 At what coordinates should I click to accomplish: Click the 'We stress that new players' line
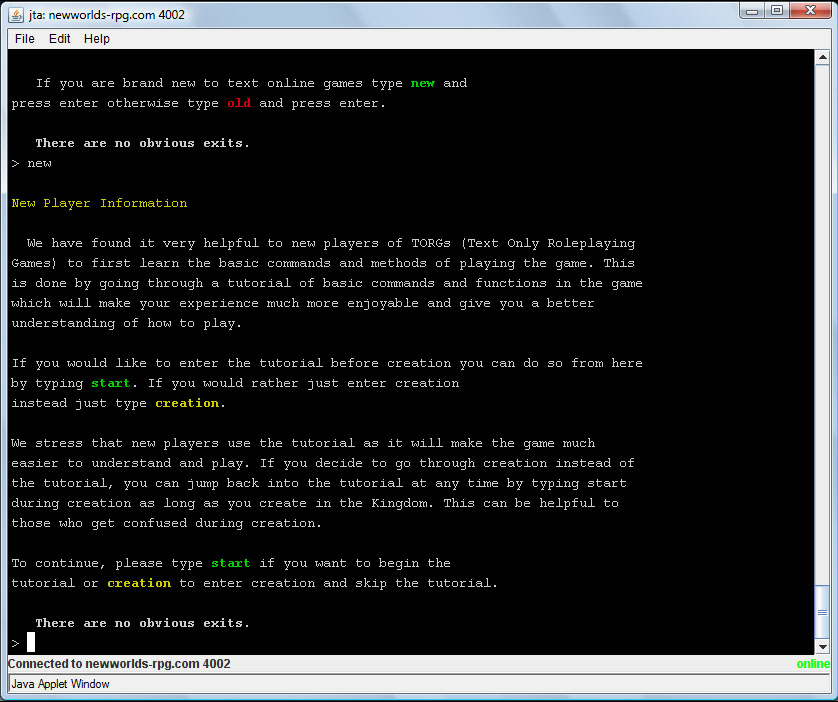[x=303, y=443]
